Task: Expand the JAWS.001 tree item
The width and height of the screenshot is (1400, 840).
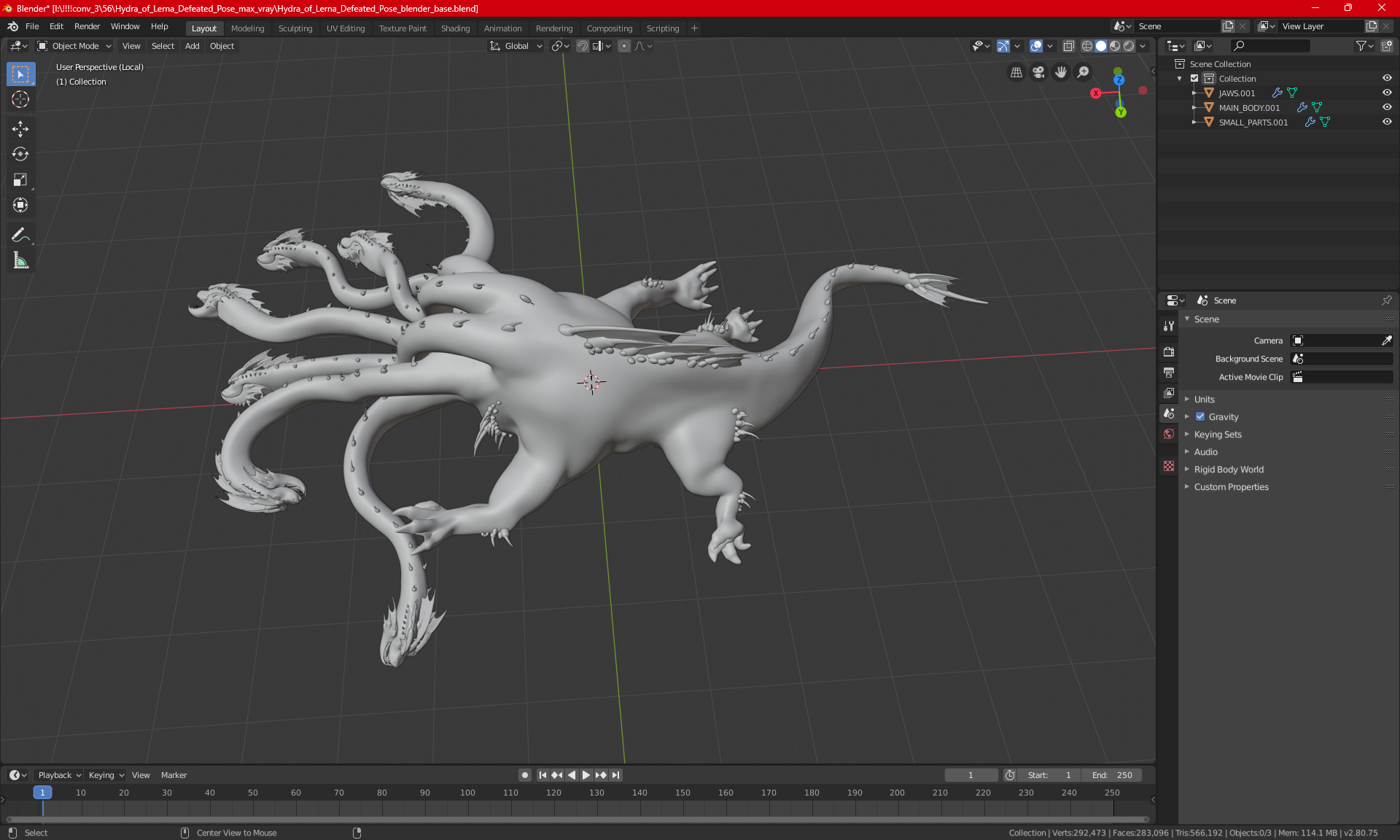Action: coord(1194,93)
